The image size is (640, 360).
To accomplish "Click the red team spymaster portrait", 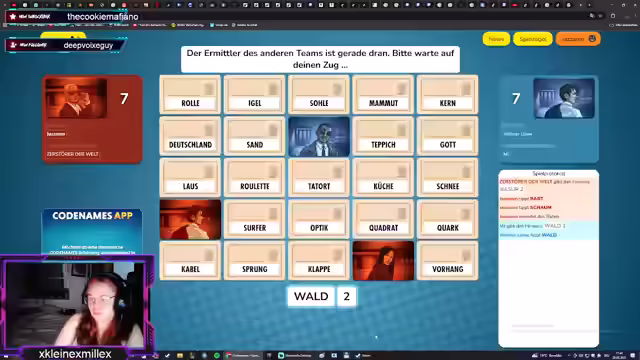I will tap(76, 98).
